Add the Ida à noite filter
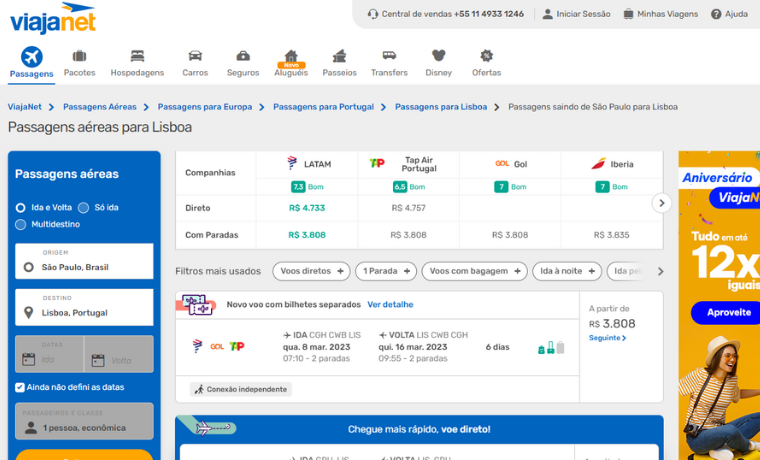The height and width of the screenshot is (460, 760). pyautogui.click(x=567, y=271)
